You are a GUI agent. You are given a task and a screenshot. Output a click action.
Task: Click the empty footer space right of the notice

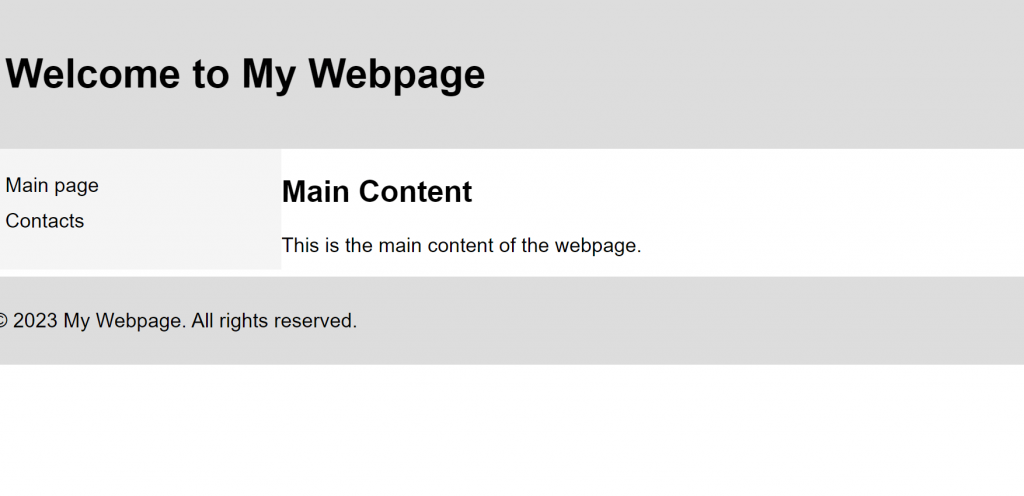[x=686, y=320]
